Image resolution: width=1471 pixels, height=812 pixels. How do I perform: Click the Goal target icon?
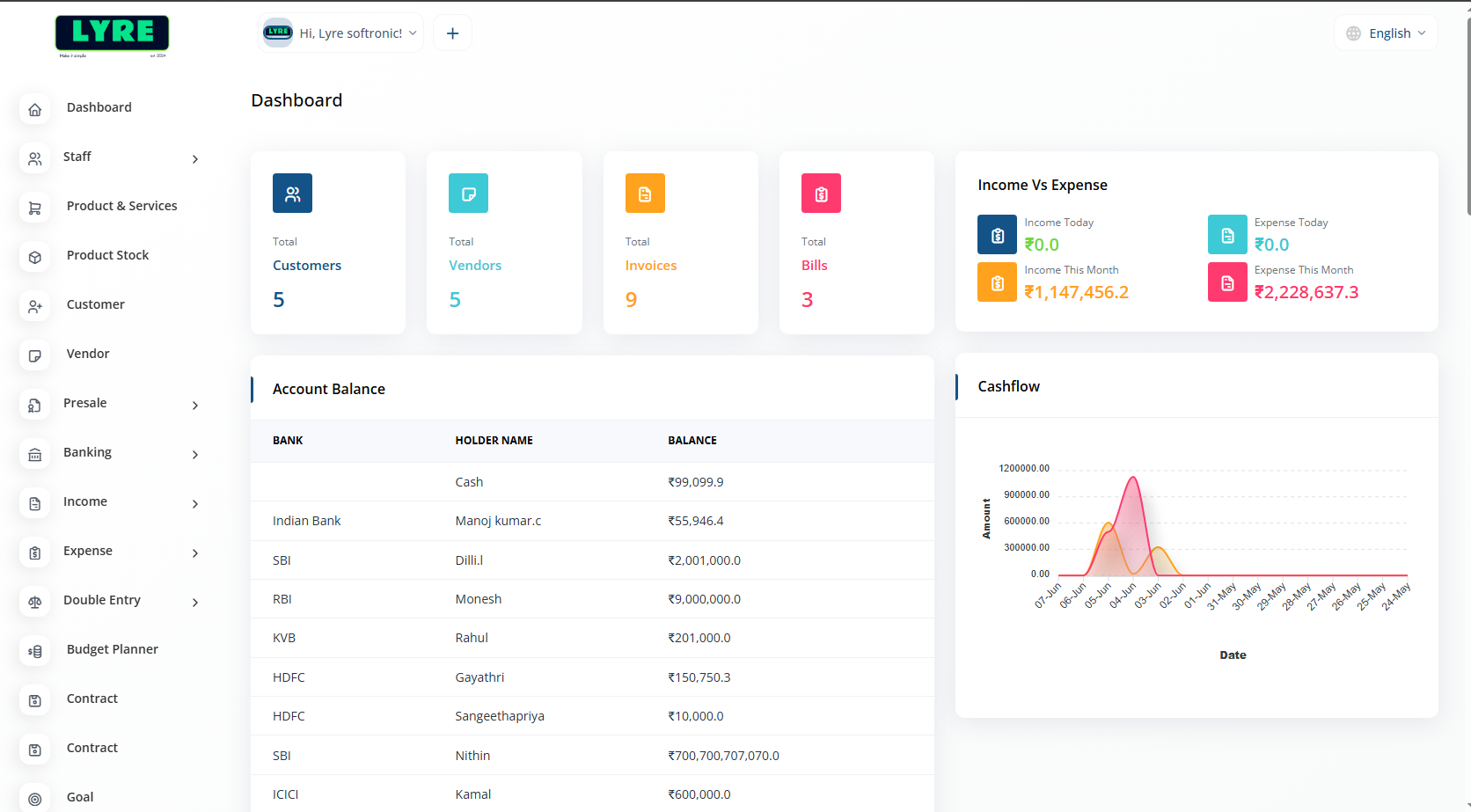point(35,799)
